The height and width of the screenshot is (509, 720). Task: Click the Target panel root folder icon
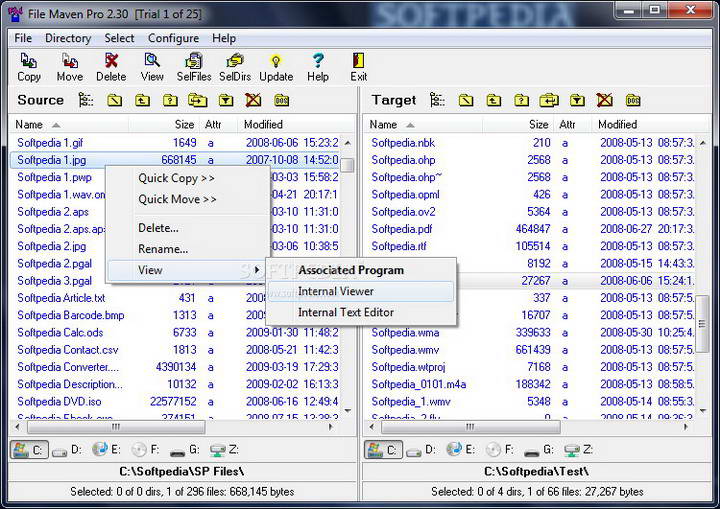(466, 100)
